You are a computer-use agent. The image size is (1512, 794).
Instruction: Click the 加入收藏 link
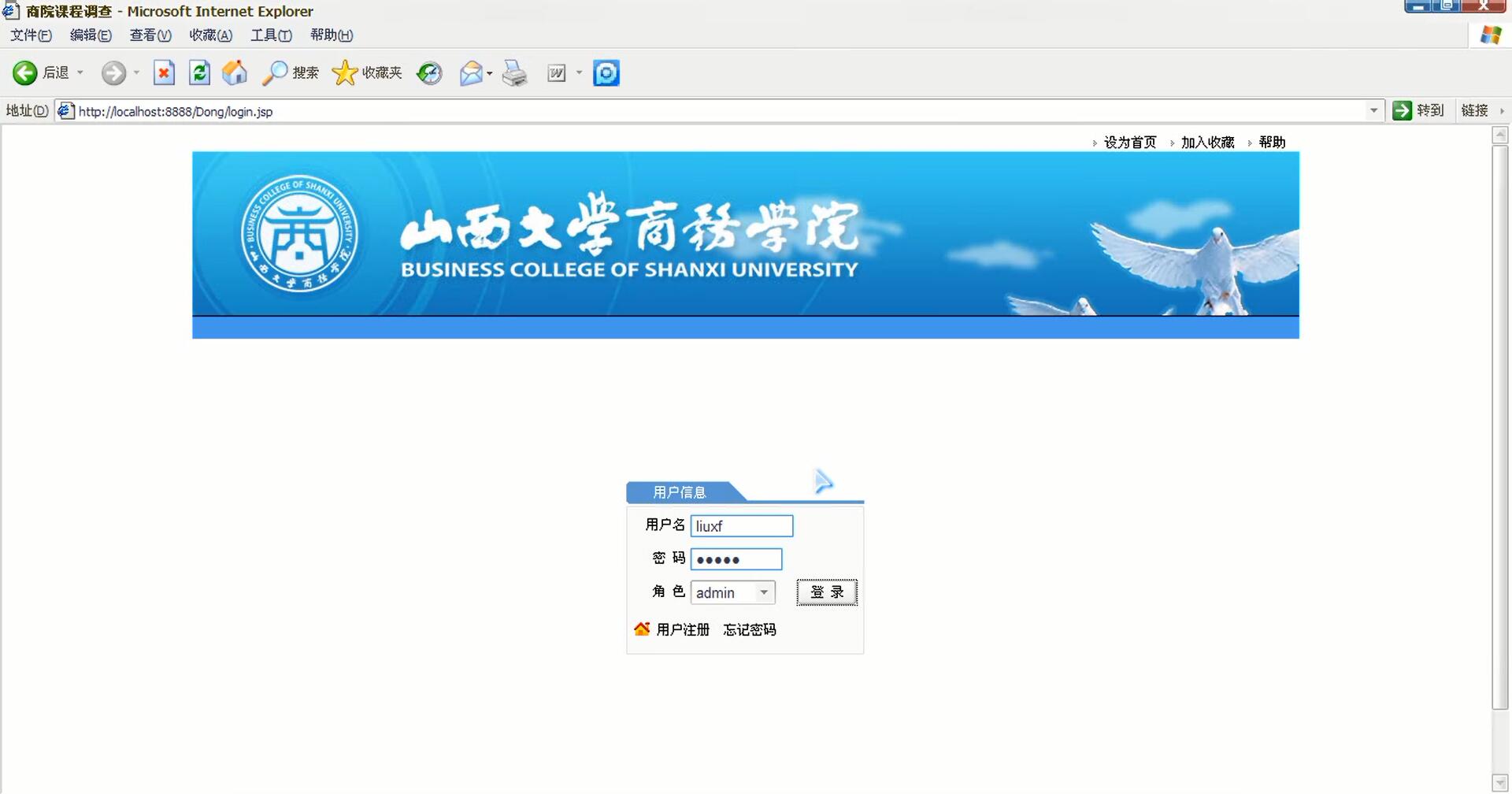pos(1207,143)
